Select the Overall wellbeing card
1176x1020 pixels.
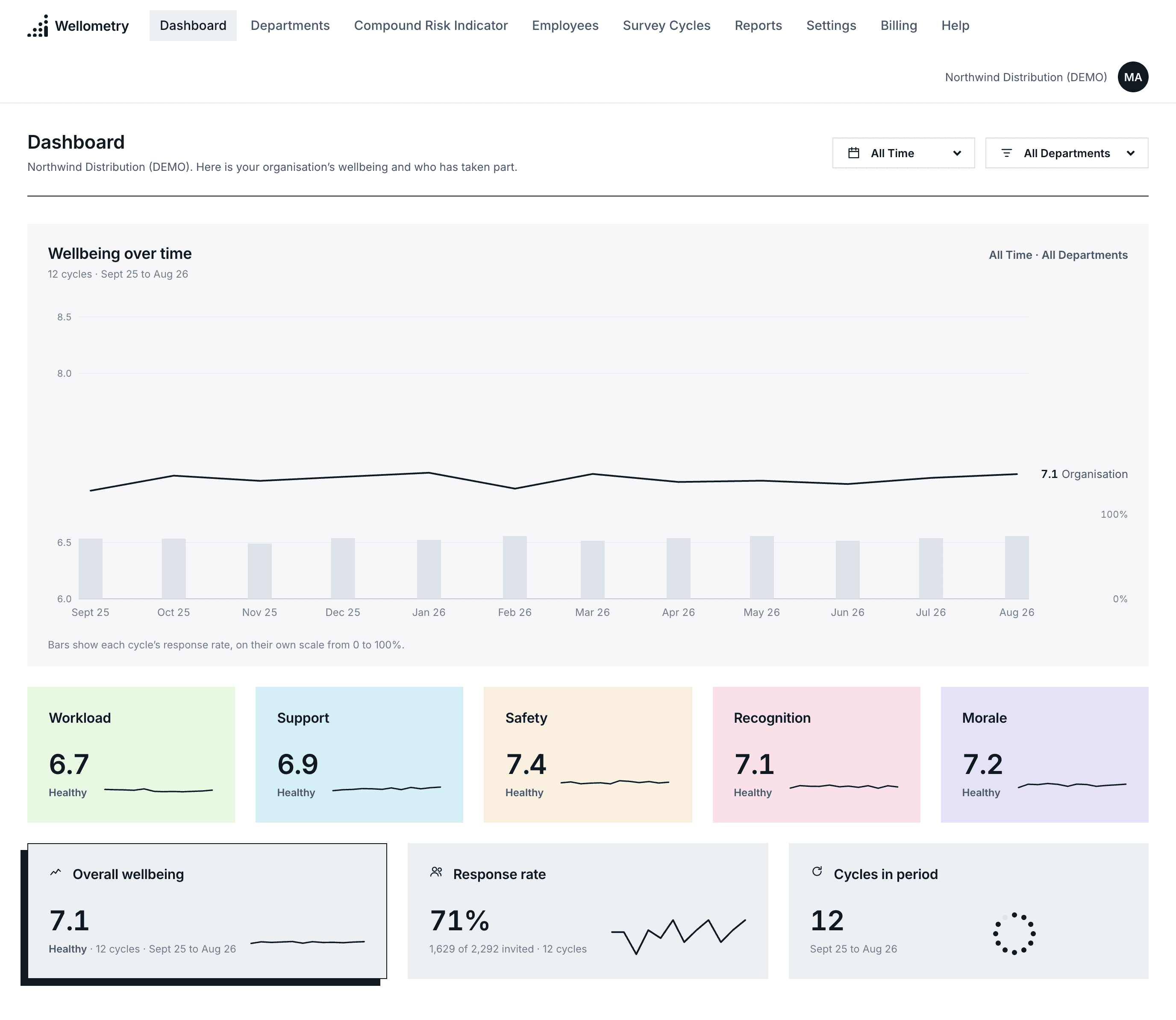207,911
